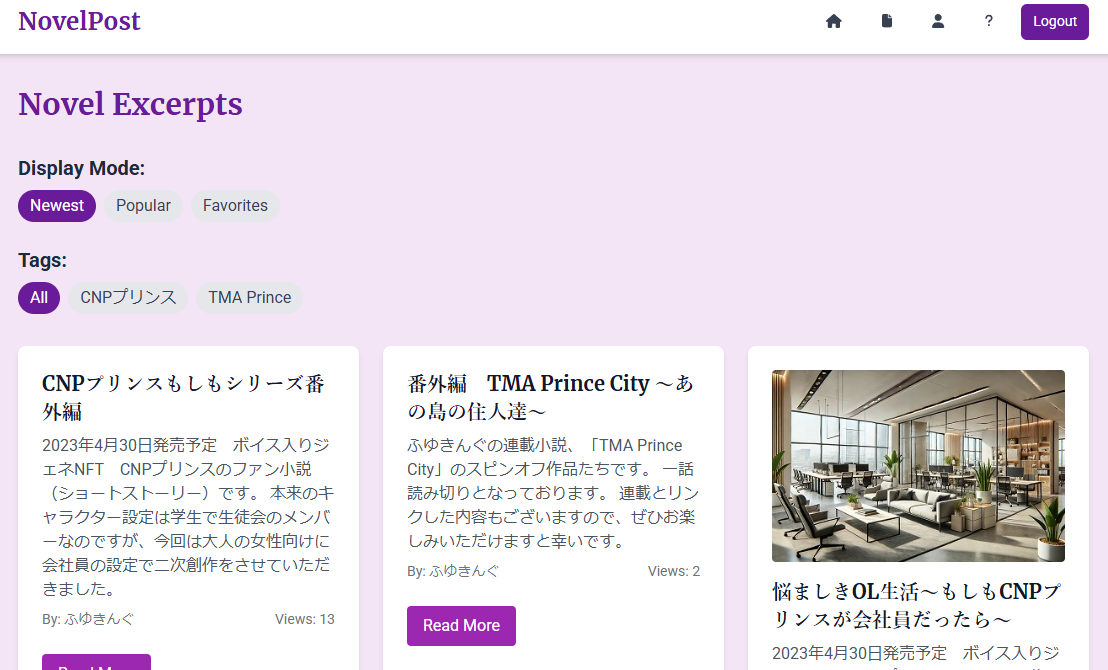Screen dimensions: 1108x670
Task: Filter posts by TMA Prince tag
Action: coord(249,297)
